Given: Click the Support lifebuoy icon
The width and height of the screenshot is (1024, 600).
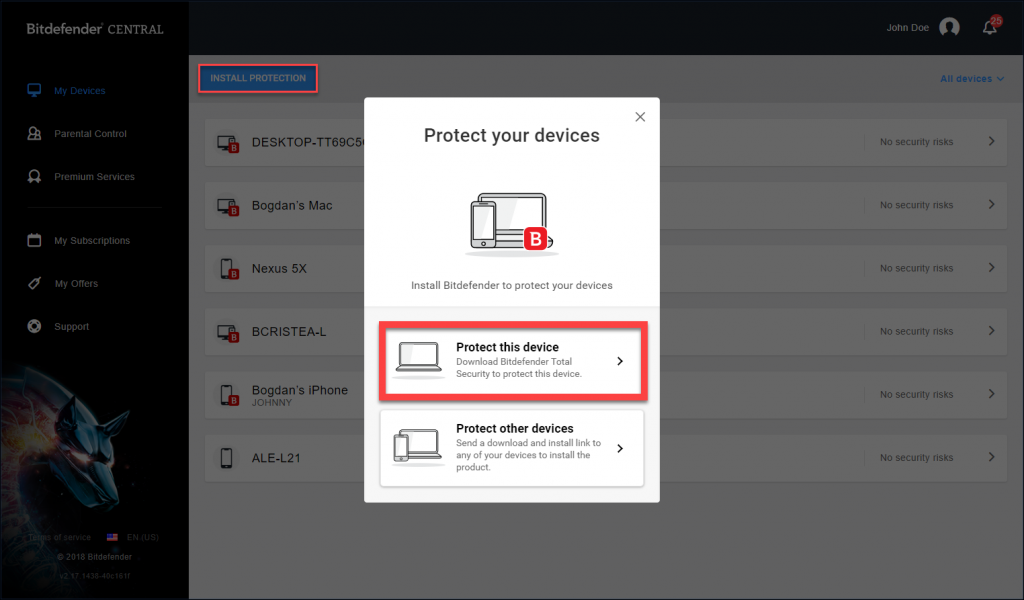Looking at the screenshot, I should (34, 326).
